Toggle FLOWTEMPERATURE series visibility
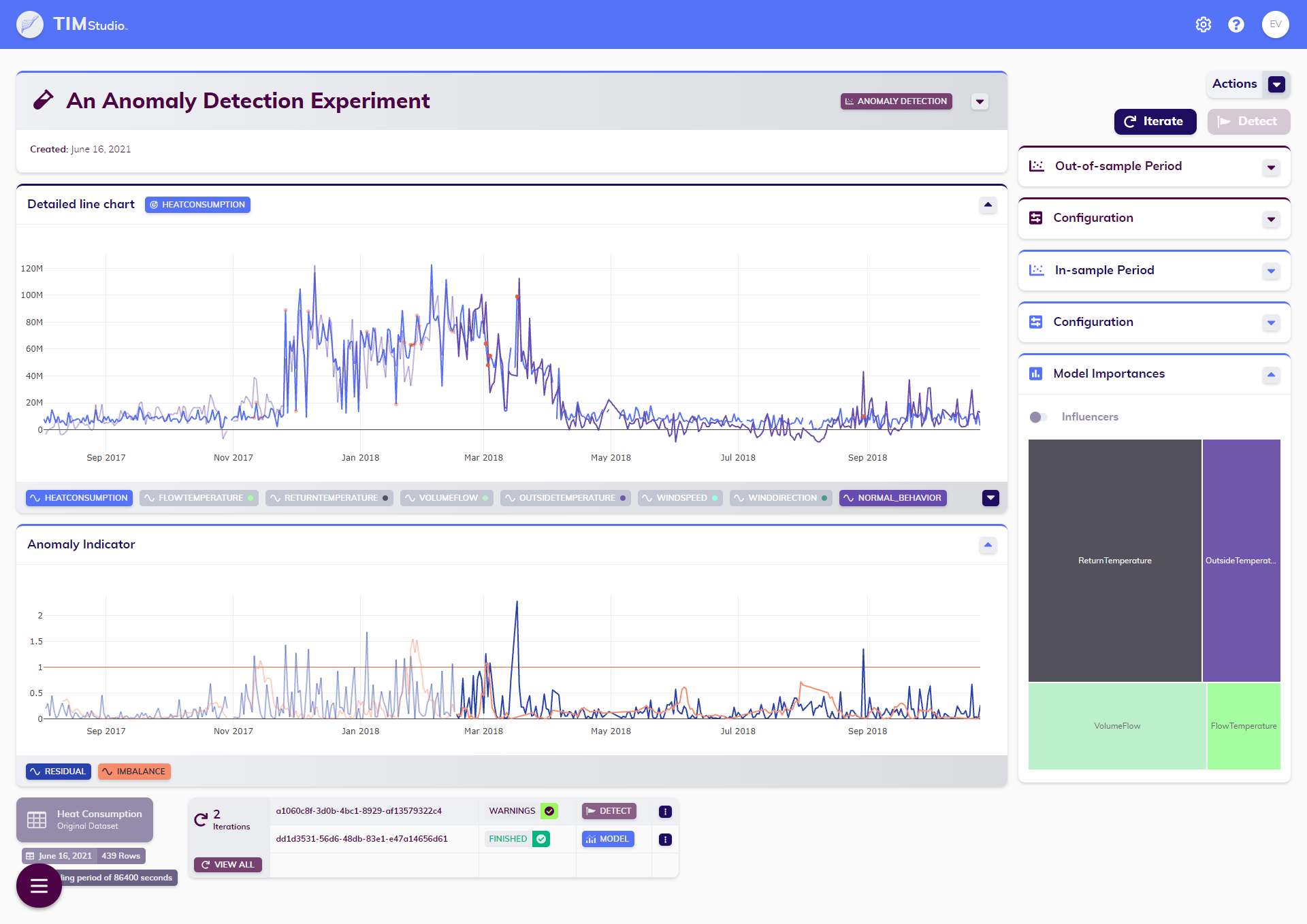 [x=199, y=498]
